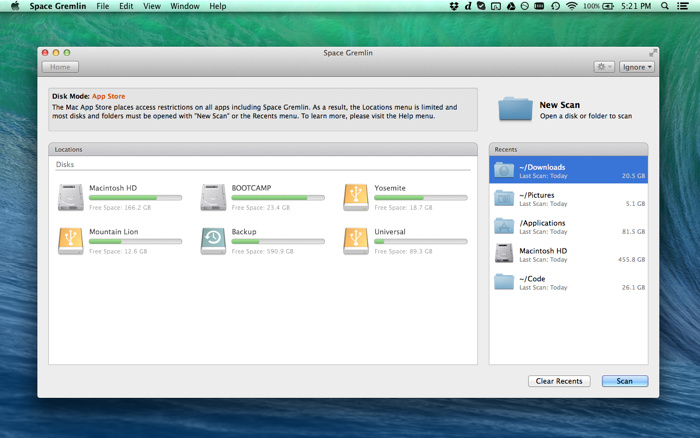Click the Clear Recents button
Image resolution: width=700 pixels, height=438 pixels.
pyautogui.click(x=559, y=381)
